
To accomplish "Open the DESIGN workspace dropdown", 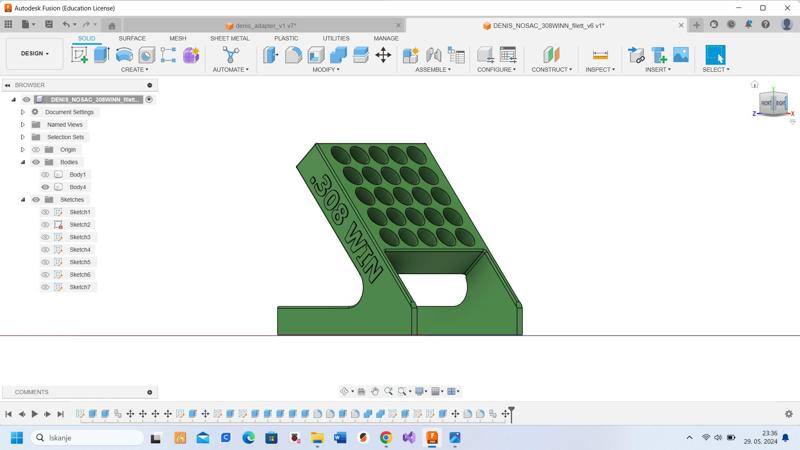I will click(x=35, y=54).
